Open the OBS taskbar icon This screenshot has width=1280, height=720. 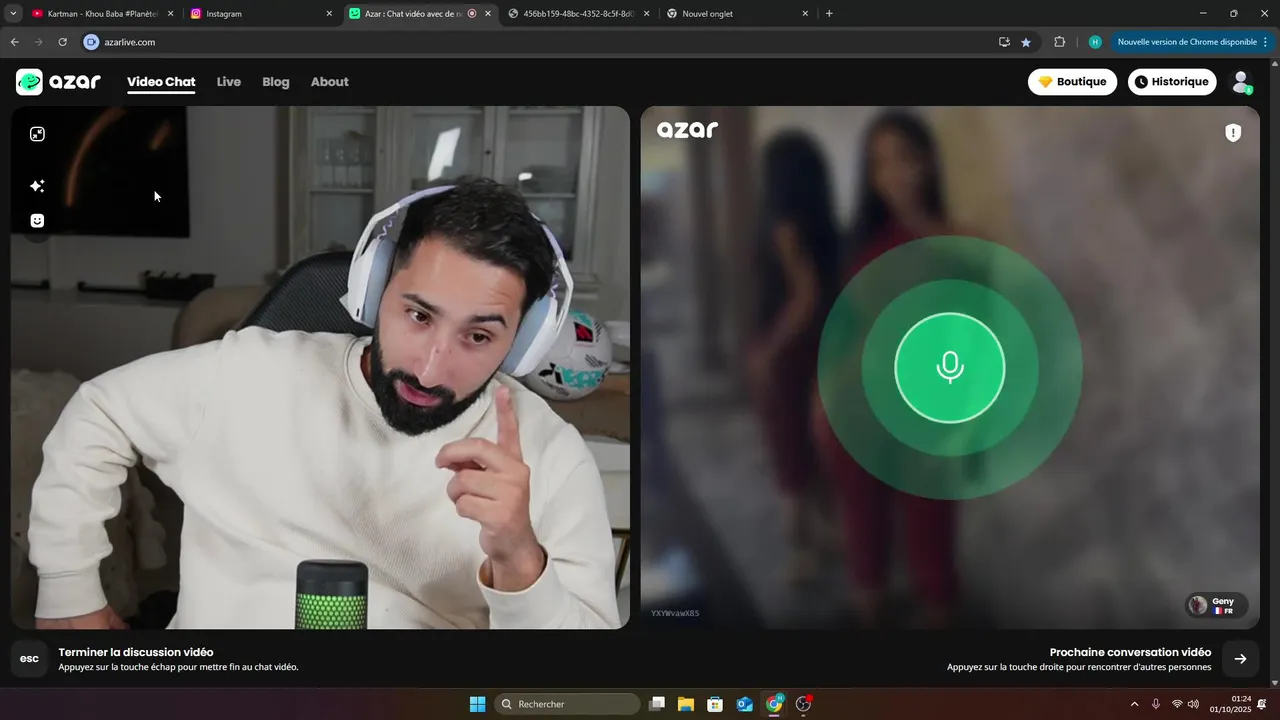[x=803, y=704]
